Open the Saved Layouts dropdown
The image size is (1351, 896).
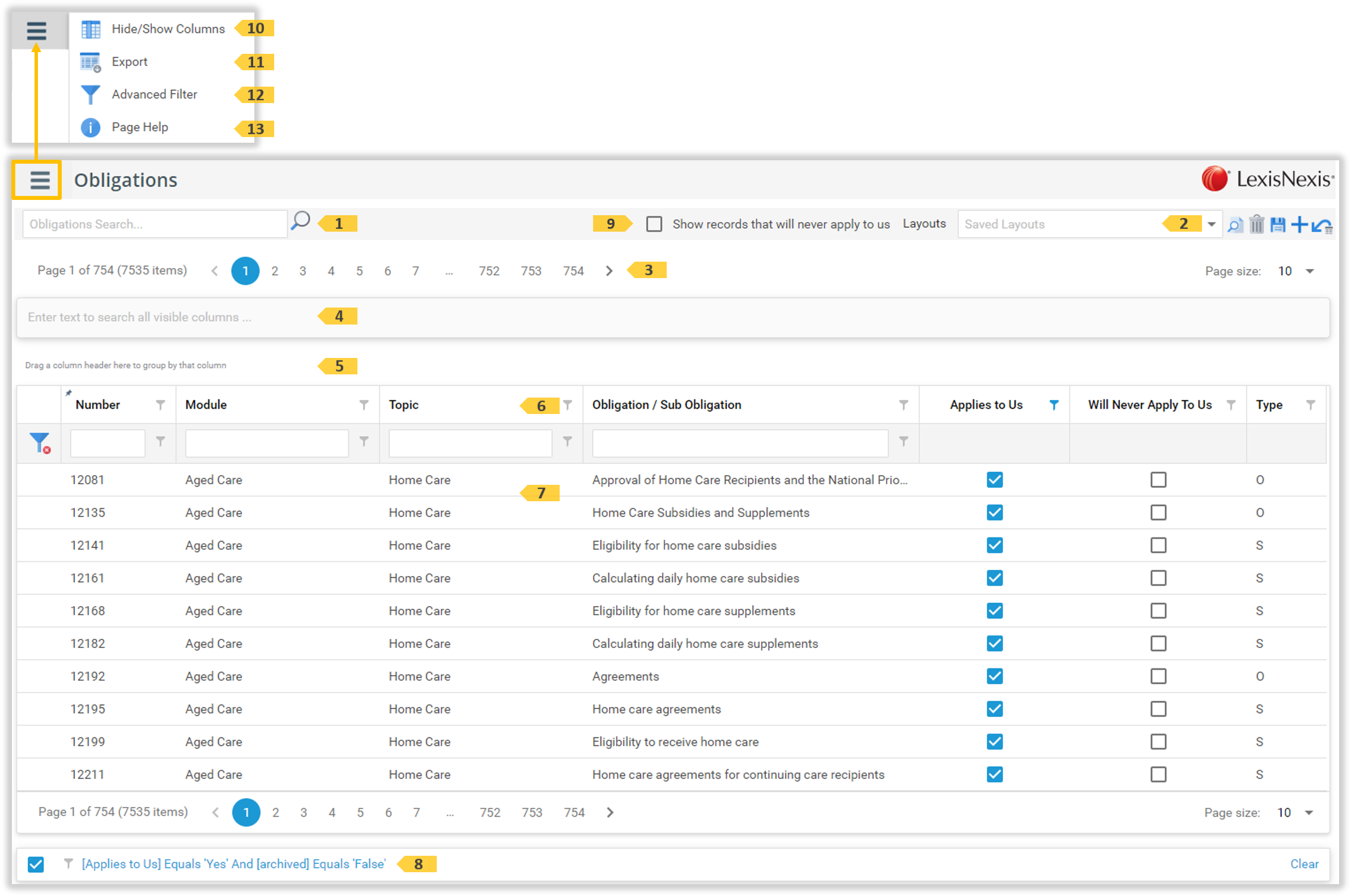tap(1206, 224)
